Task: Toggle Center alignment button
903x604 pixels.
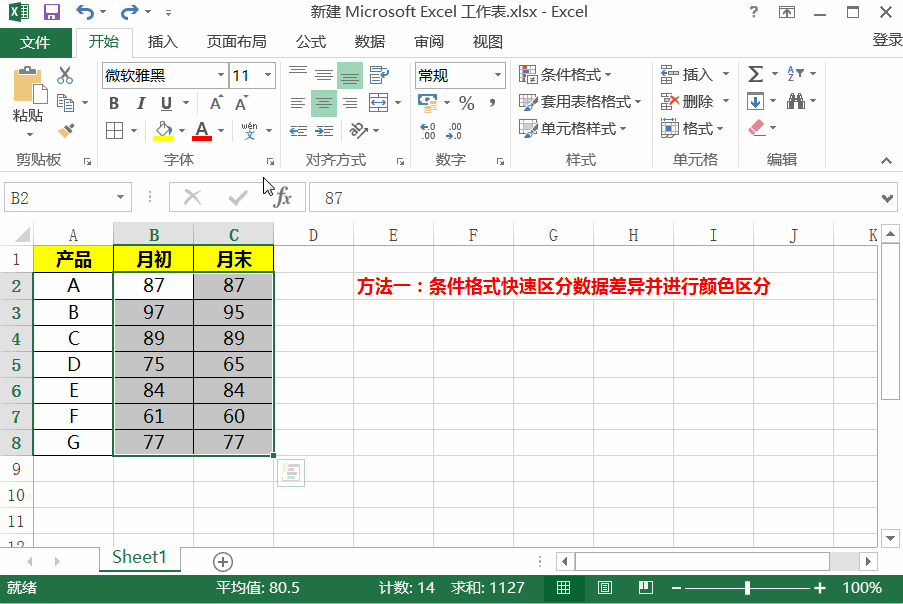Action: click(324, 103)
